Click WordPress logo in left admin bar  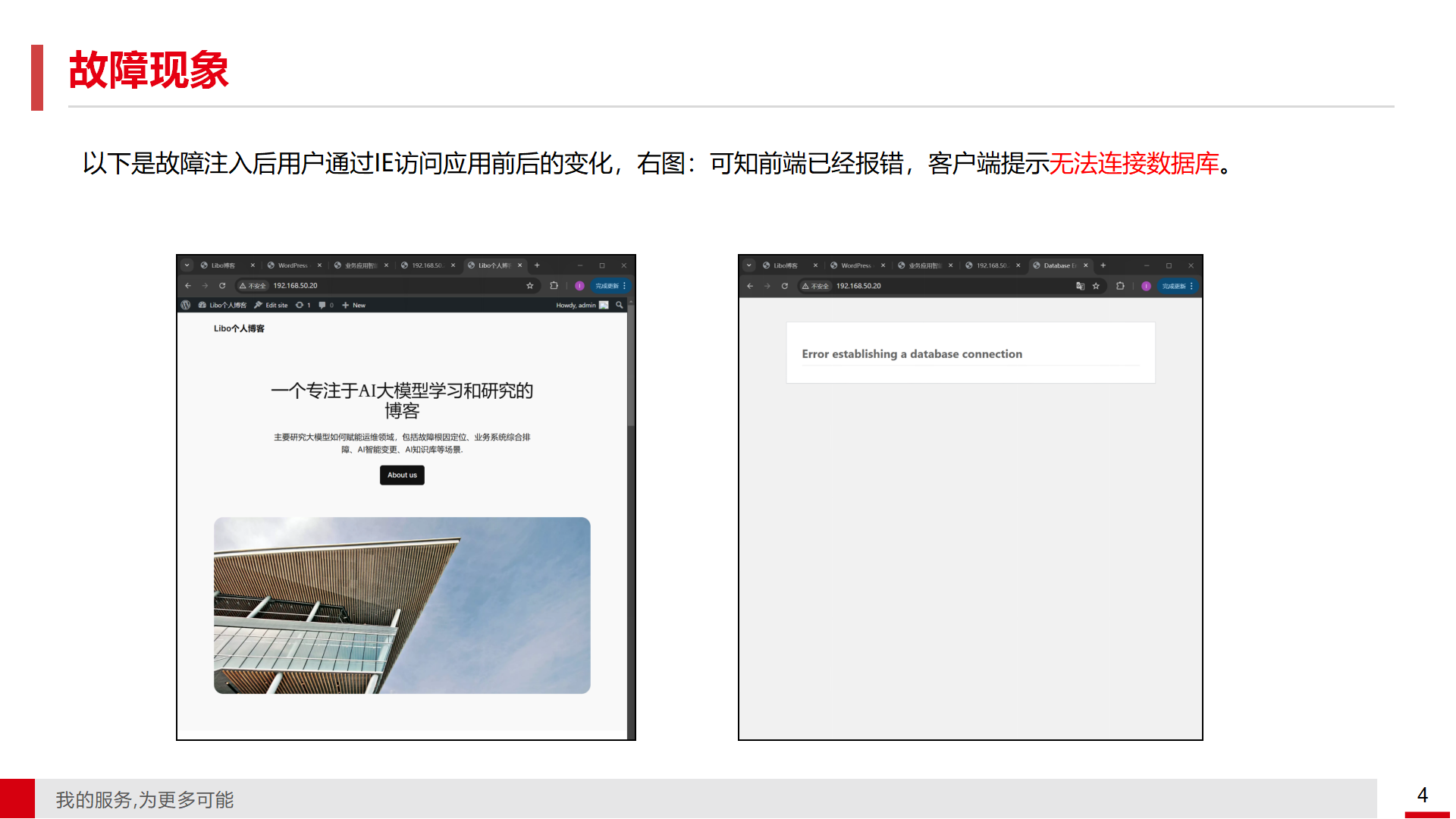click(x=186, y=305)
